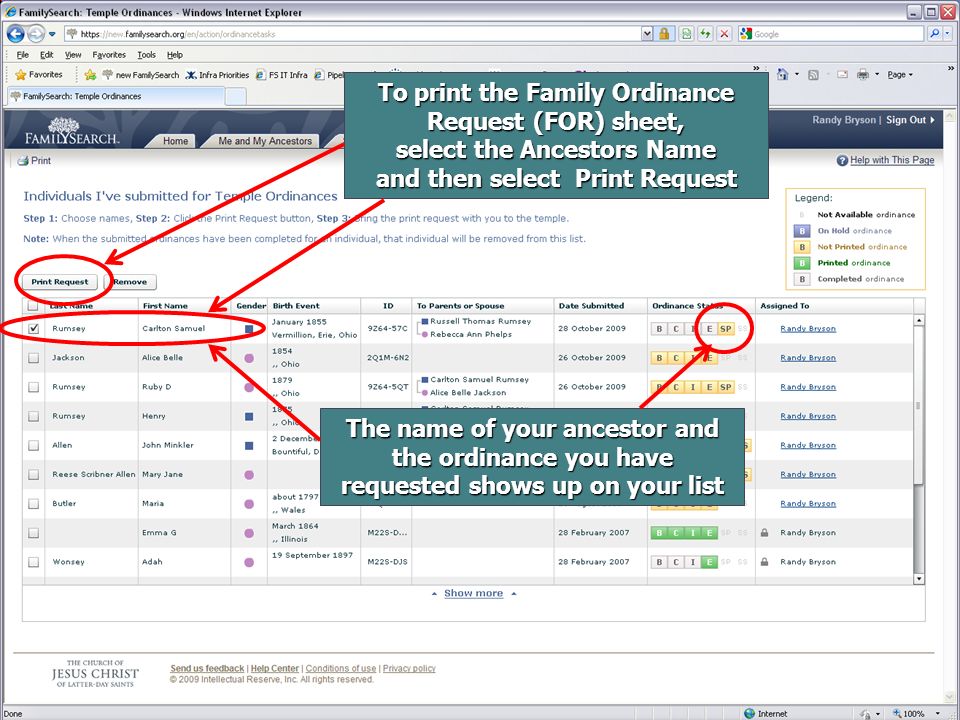Click the green B ordinance box for Emma G
This screenshot has width=960, height=720.
click(659, 533)
